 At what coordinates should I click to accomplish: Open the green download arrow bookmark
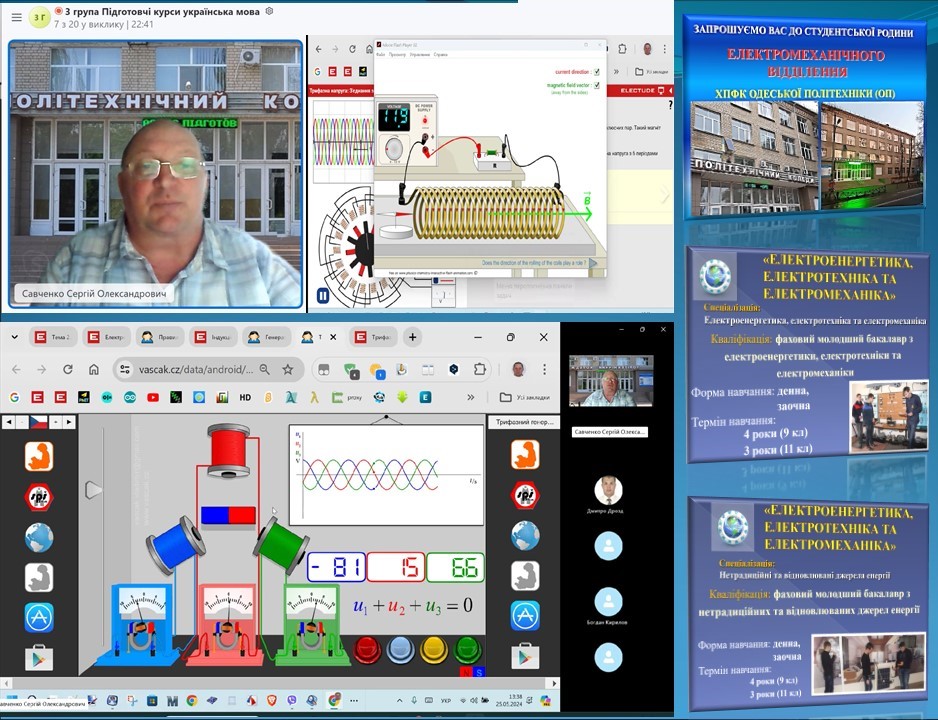[x=402, y=397]
